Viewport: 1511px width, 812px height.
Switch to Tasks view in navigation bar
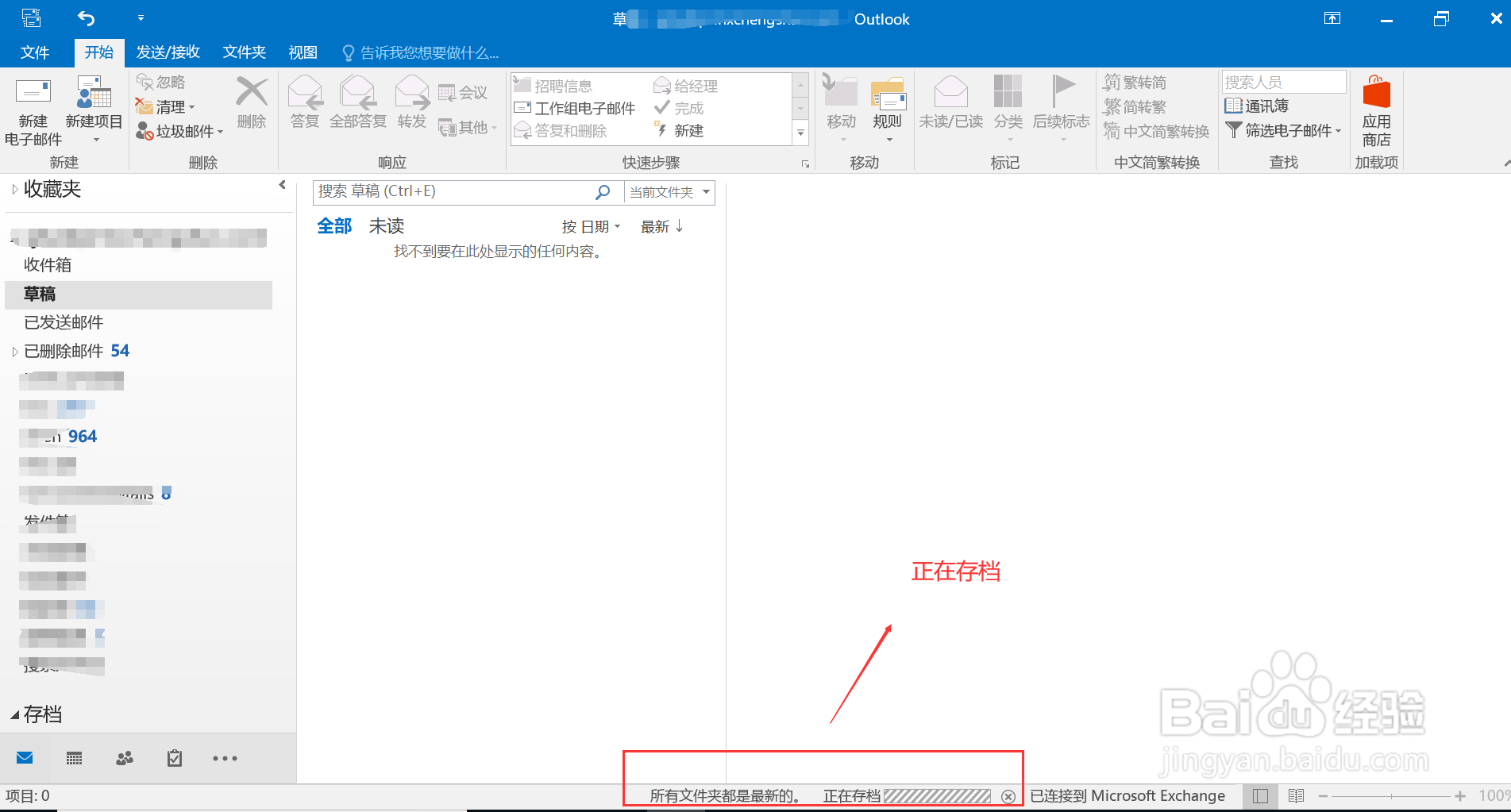[175, 758]
